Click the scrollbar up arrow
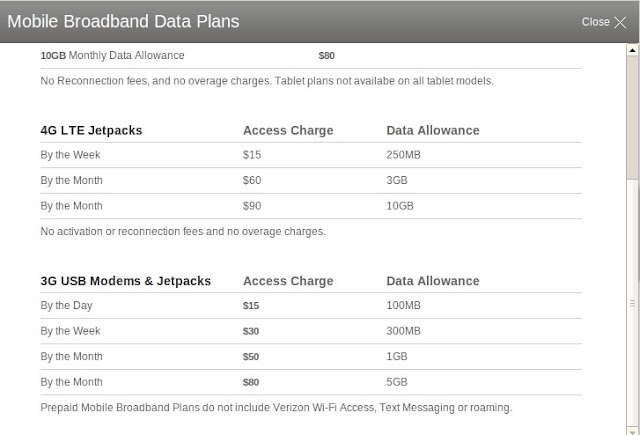This screenshot has width=640, height=435. coord(632,50)
